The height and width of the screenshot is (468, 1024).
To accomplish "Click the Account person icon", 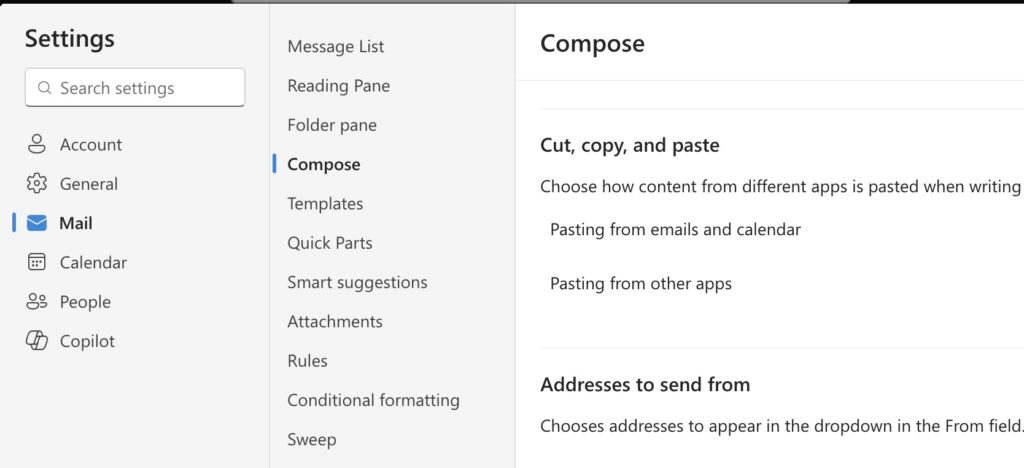I will pyautogui.click(x=37, y=144).
